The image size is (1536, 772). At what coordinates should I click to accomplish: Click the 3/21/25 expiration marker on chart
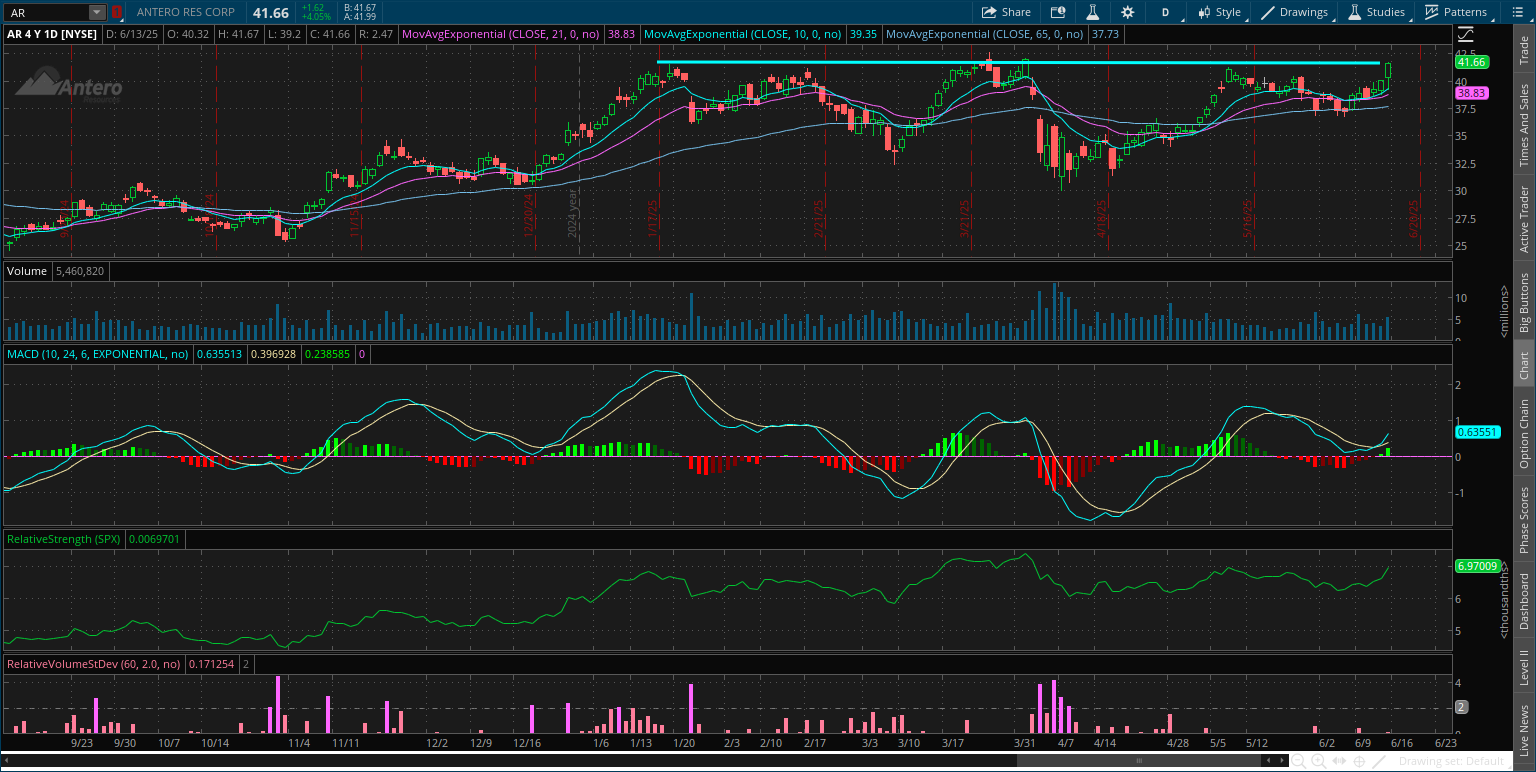(966, 221)
